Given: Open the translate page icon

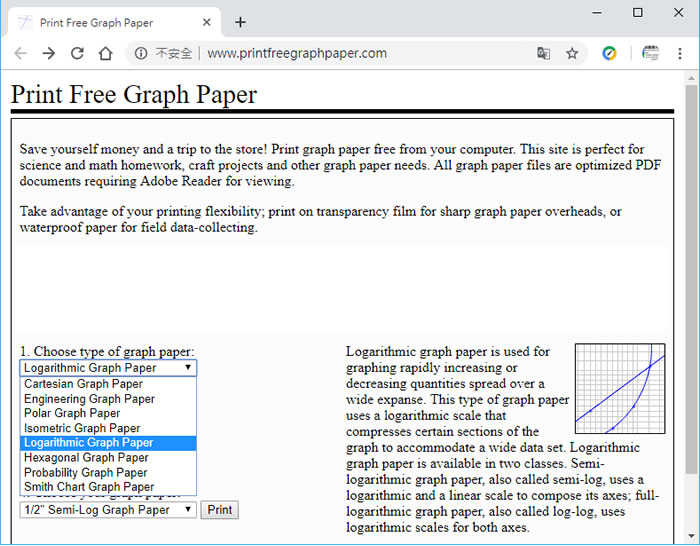Looking at the screenshot, I should 543,54.
